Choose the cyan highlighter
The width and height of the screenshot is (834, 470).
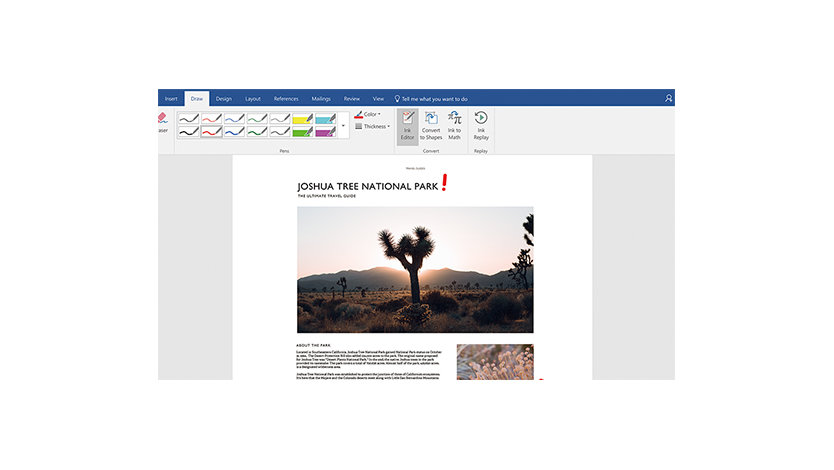326,118
